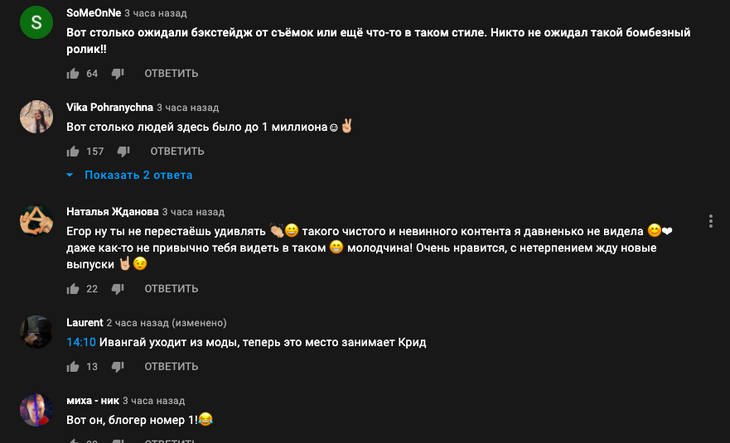This screenshot has height=443, width=730.
Task: Expand 'Показать 2 ответа' replies
Action: coord(138,175)
